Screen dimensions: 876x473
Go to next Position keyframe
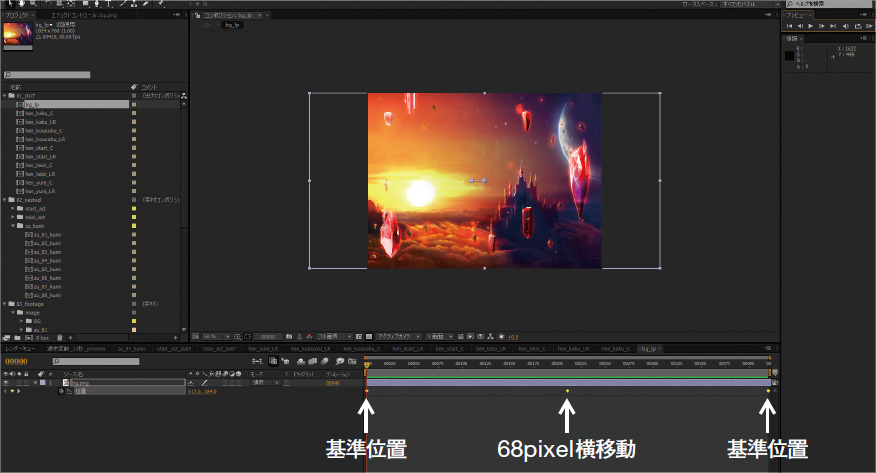18,391
